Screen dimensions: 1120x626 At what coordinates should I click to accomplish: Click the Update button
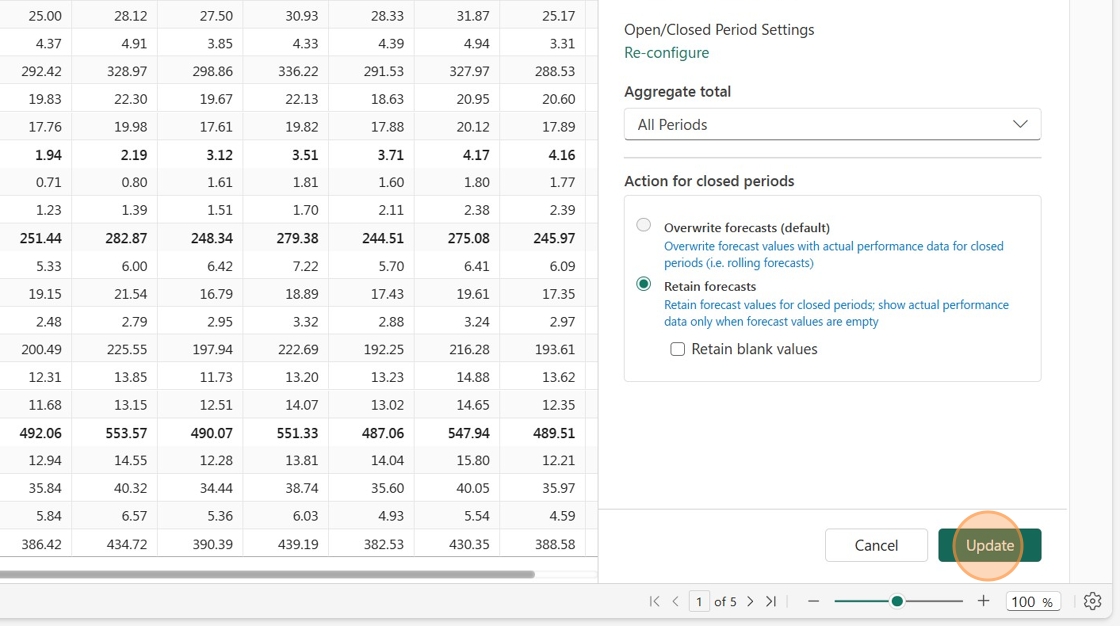pyautogui.click(x=989, y=545)
